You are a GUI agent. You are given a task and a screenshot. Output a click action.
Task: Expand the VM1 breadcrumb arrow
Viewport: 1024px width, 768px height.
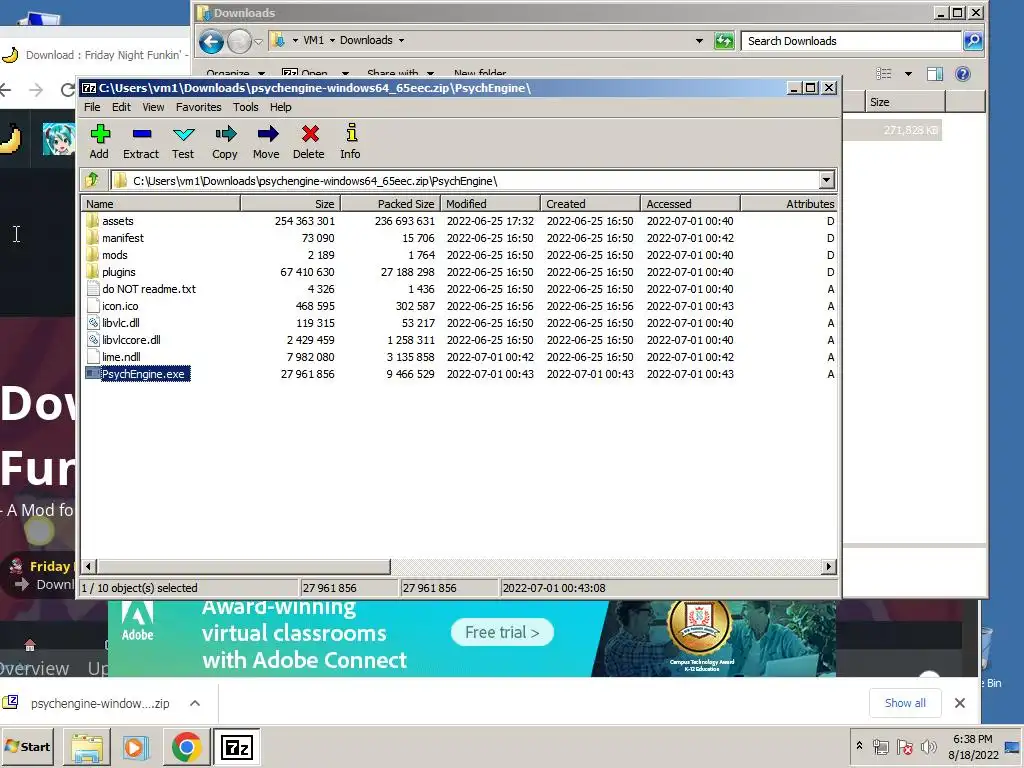[332, 40]
